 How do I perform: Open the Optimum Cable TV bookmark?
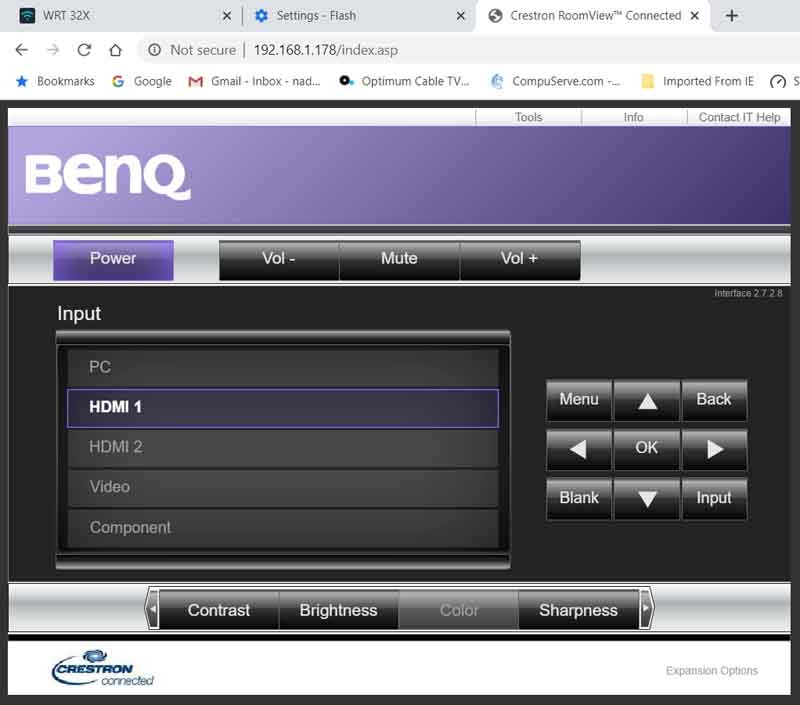tap(404, 81)
